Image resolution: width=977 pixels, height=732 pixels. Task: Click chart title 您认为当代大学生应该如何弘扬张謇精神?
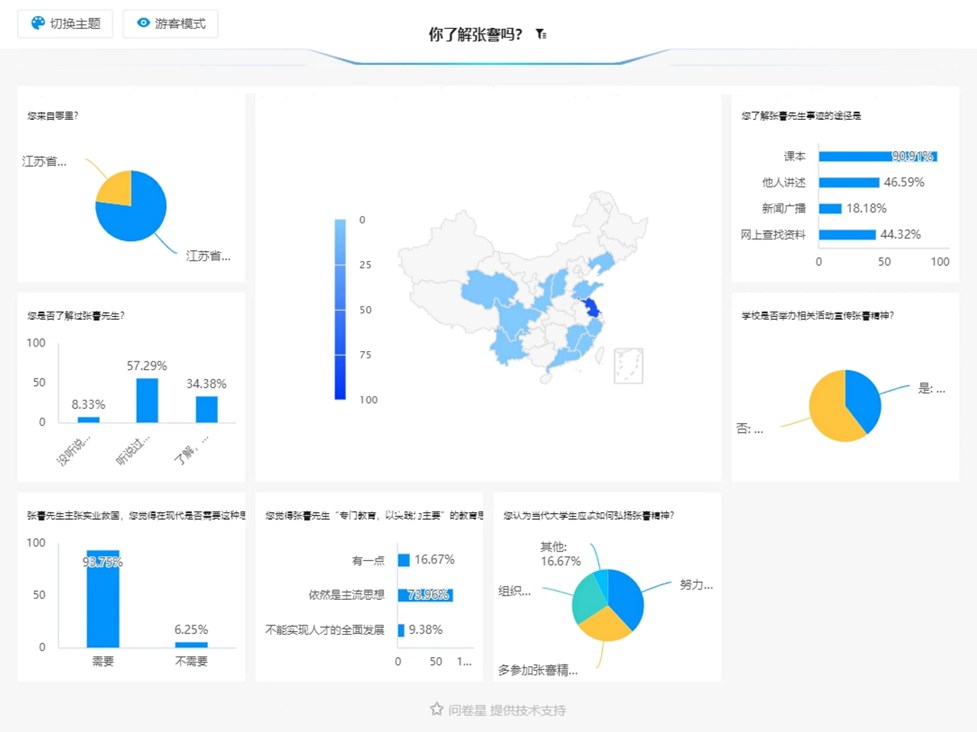(589, 516)
